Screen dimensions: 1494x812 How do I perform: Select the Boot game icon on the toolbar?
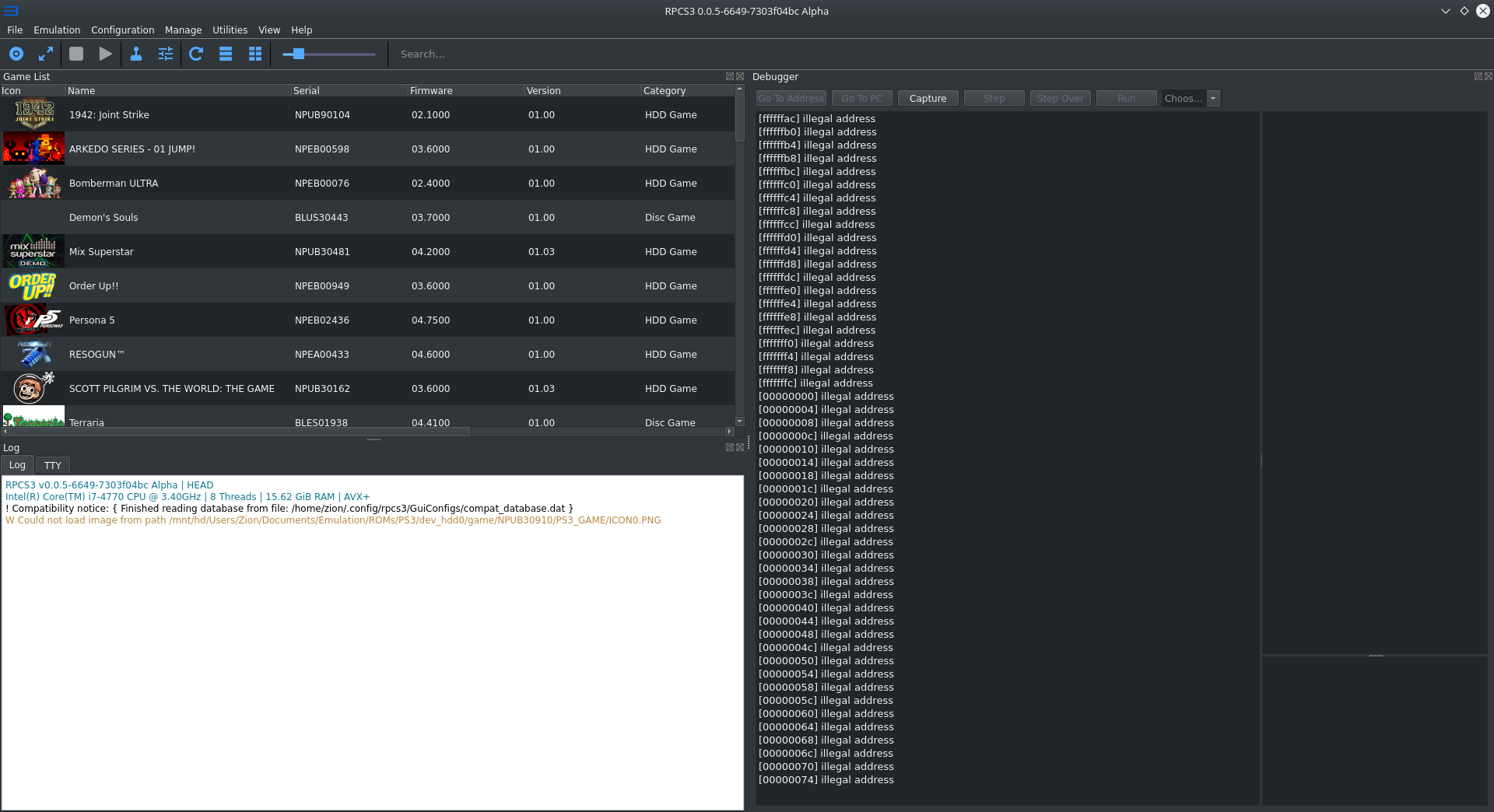[x=17, y=54]
